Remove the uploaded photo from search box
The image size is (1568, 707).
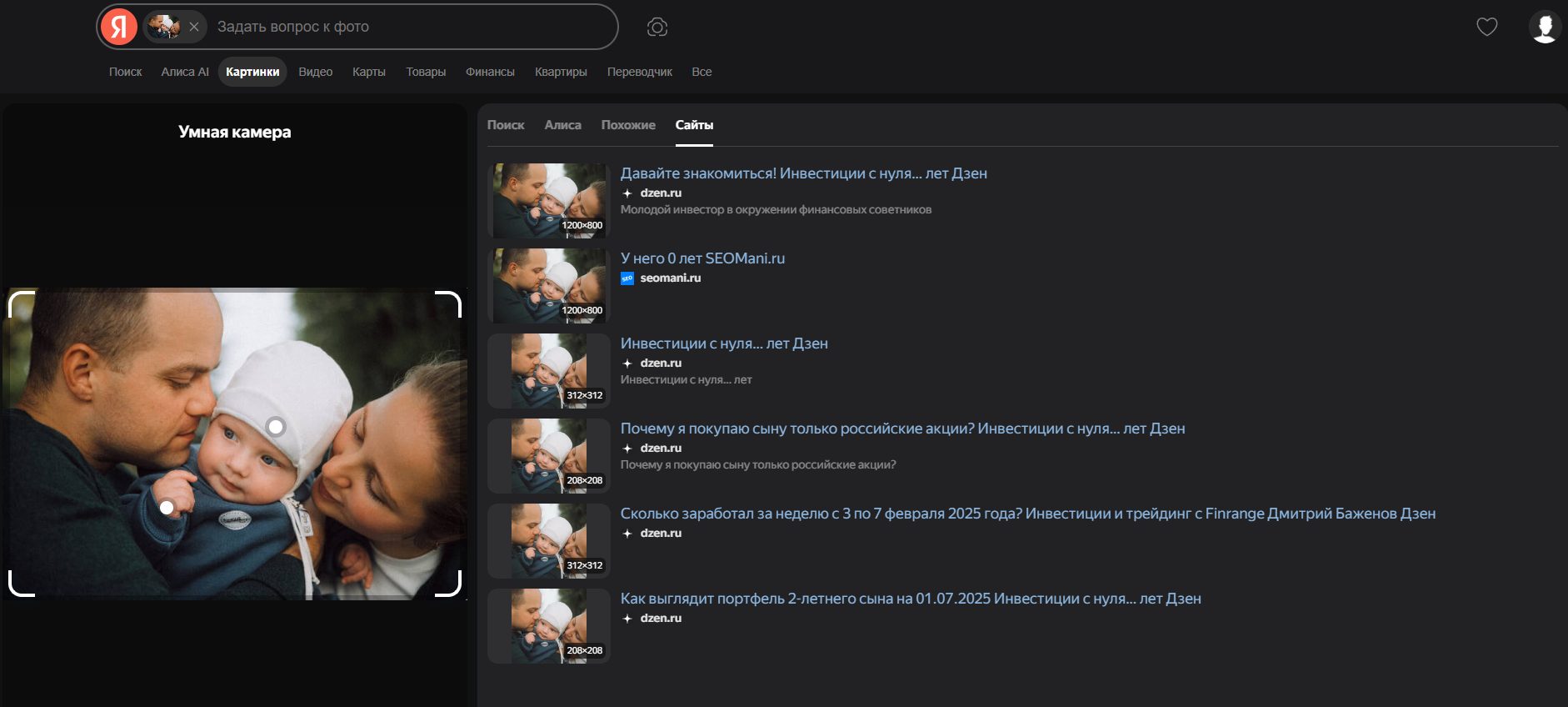click(194, 27)
